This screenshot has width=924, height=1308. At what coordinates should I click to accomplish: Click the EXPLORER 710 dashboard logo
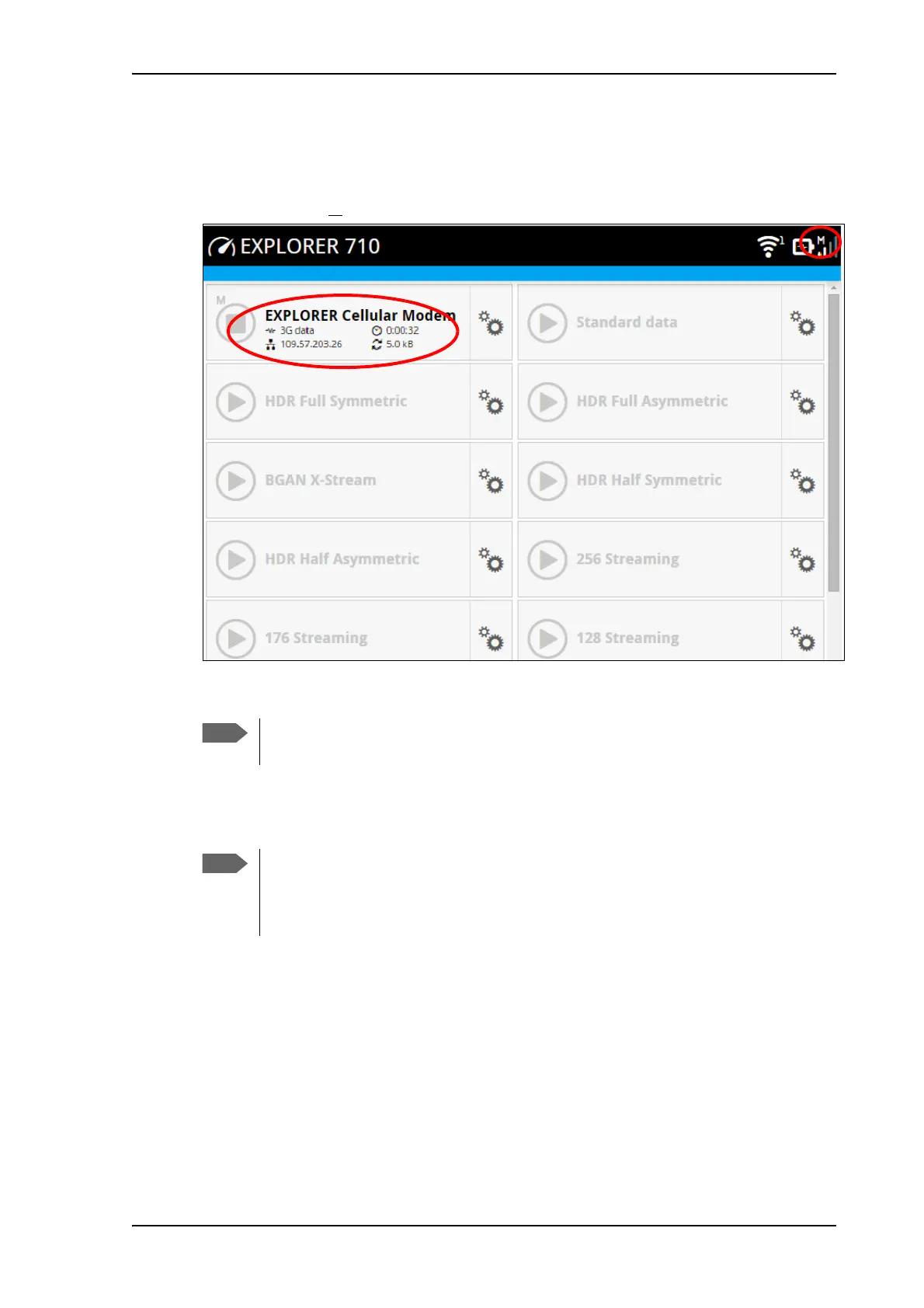(x=221, y=246)
